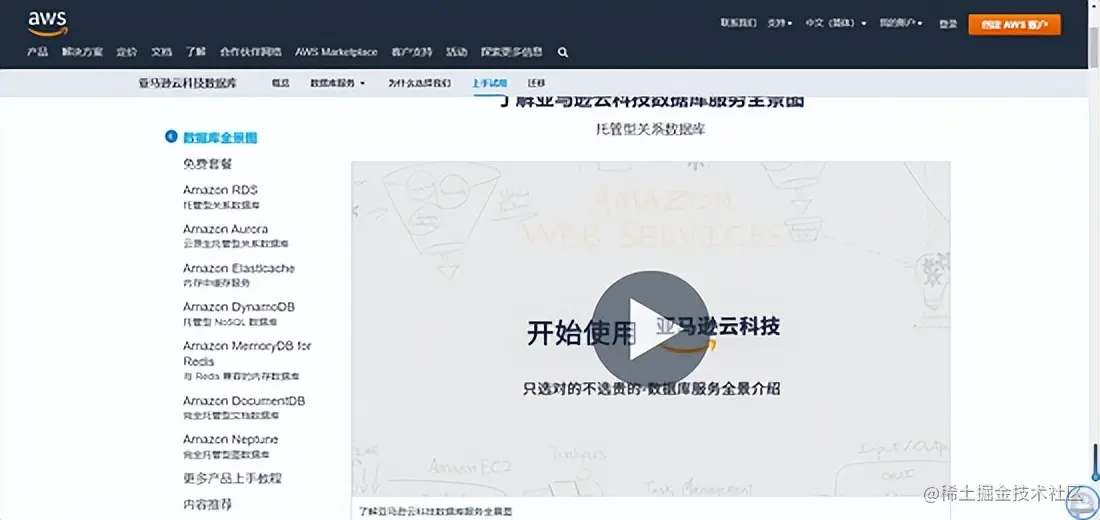Open the 文档 nav item
Image resolution: width=1100 pixels, height=520 pixels.
pos(161,52)
